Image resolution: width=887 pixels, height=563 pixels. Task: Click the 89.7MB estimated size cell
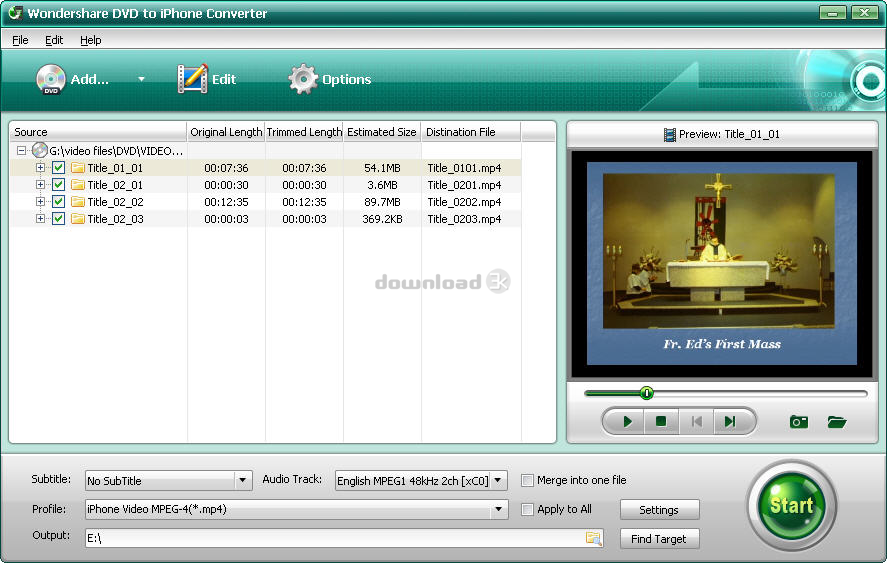[382, 202]
